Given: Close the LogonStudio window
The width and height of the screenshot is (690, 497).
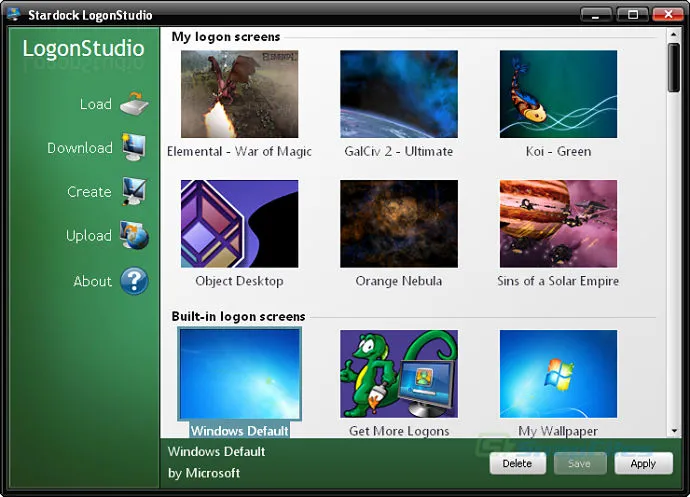Looking at the screenshot, I should [668, 15].
